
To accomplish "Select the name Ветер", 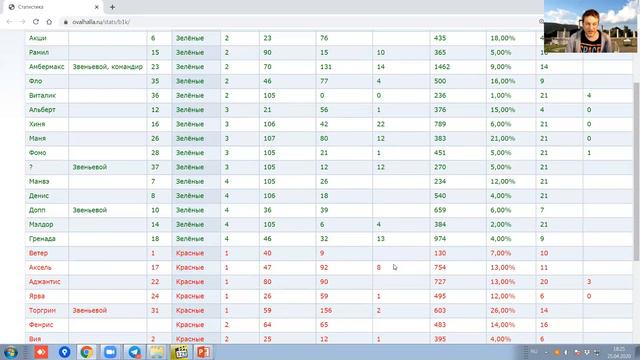I will [38, 253].
